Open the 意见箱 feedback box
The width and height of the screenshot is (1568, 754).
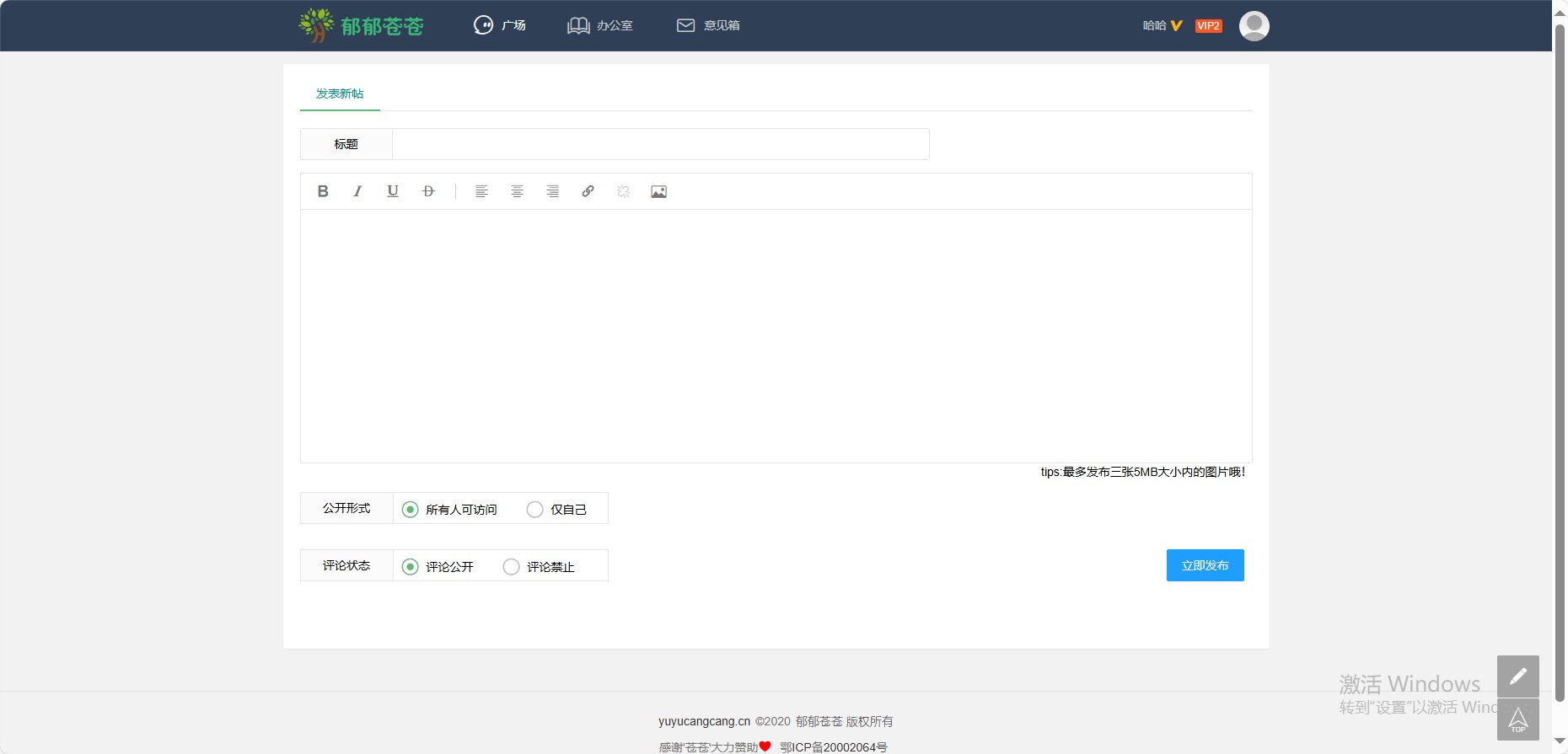click(x=708, y=25)
